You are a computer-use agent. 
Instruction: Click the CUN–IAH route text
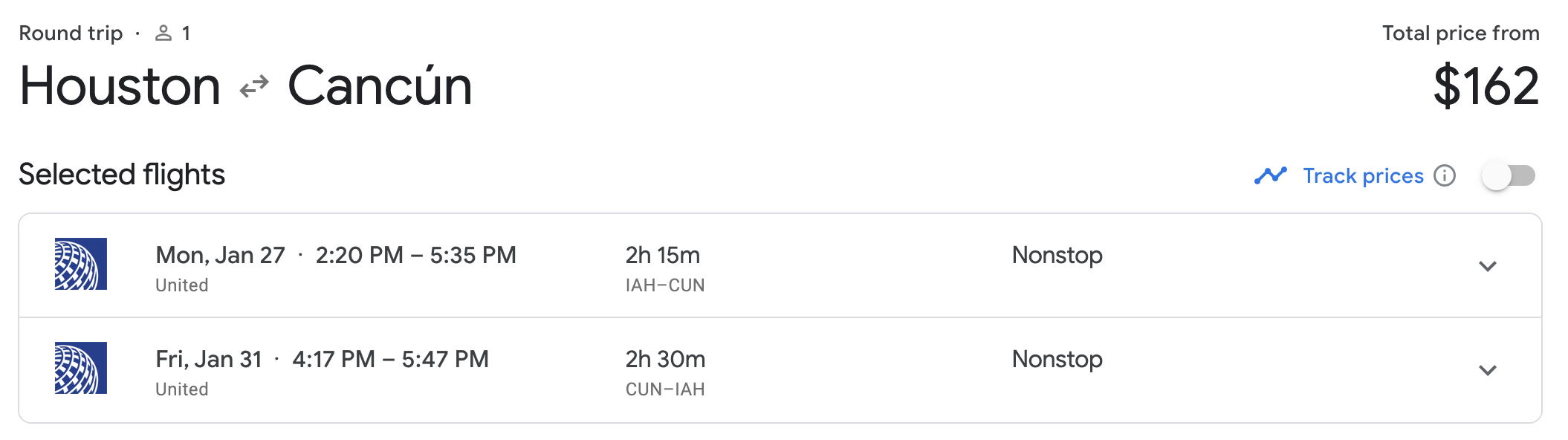click(x=664, y=389)
